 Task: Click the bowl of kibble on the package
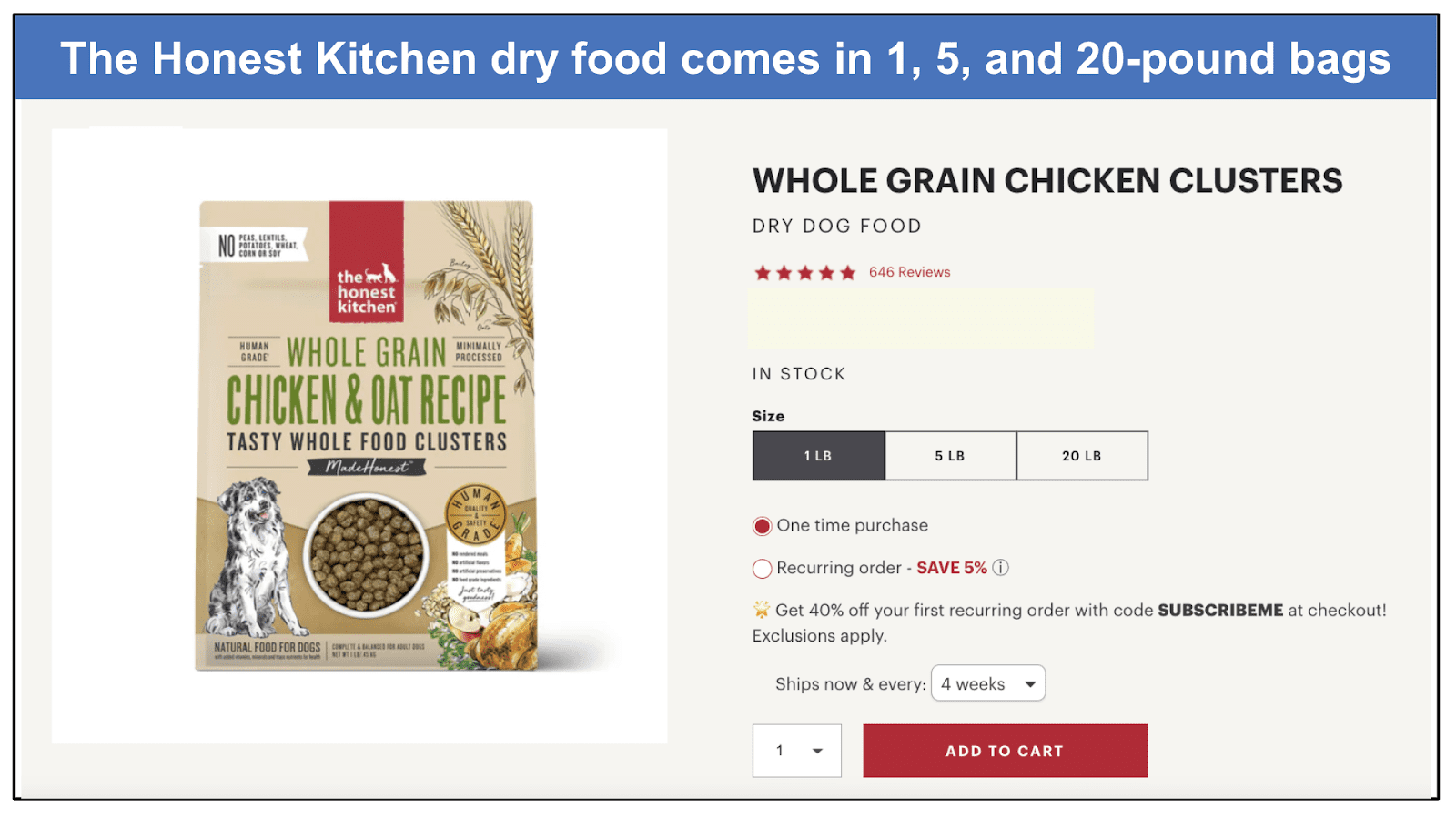(366, 555)
